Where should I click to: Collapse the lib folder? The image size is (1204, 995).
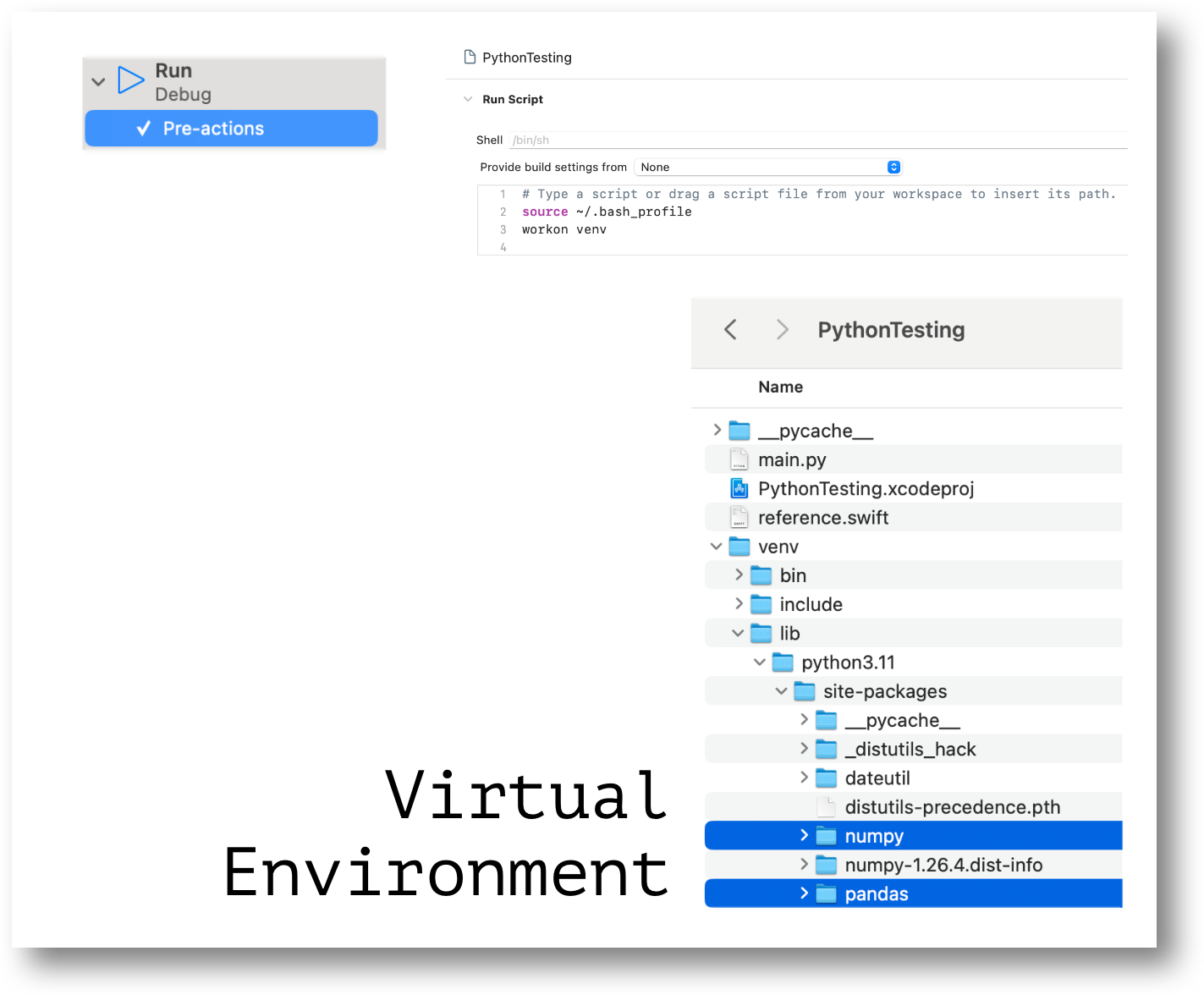point(738,633)
